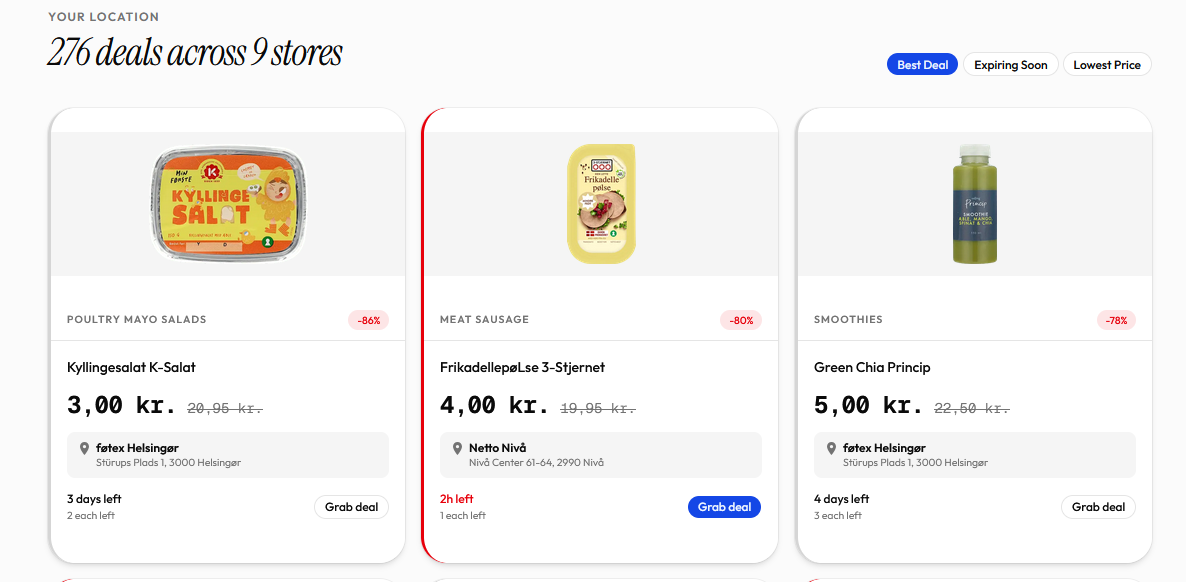Click the føtex Helsingør location on smoothie card
Image resolution: width=1186 pixels, height=582 pixels.
point(974,455)
